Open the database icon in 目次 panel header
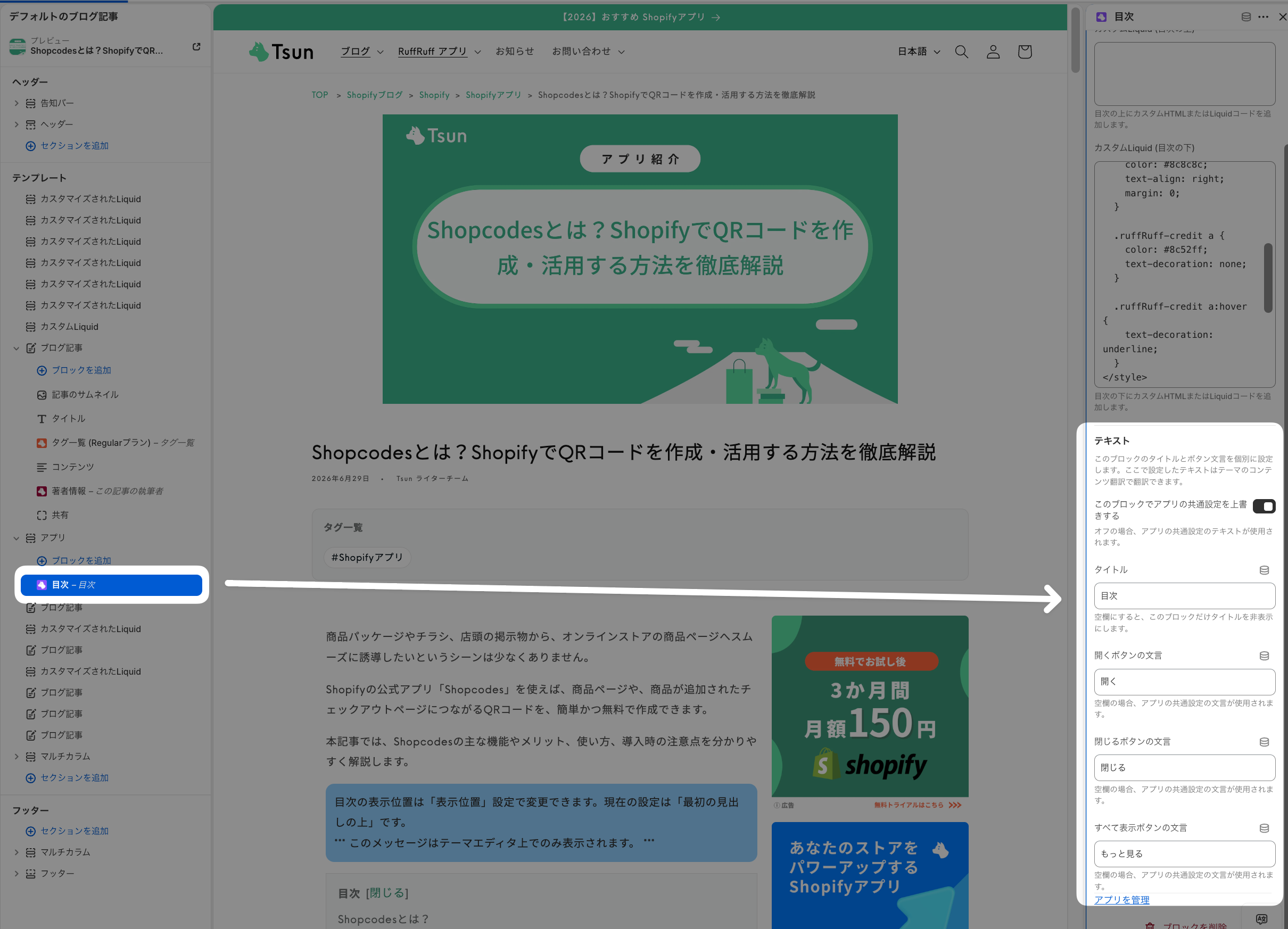Viewport: 1288px width, 929px height. [1246, 16]
